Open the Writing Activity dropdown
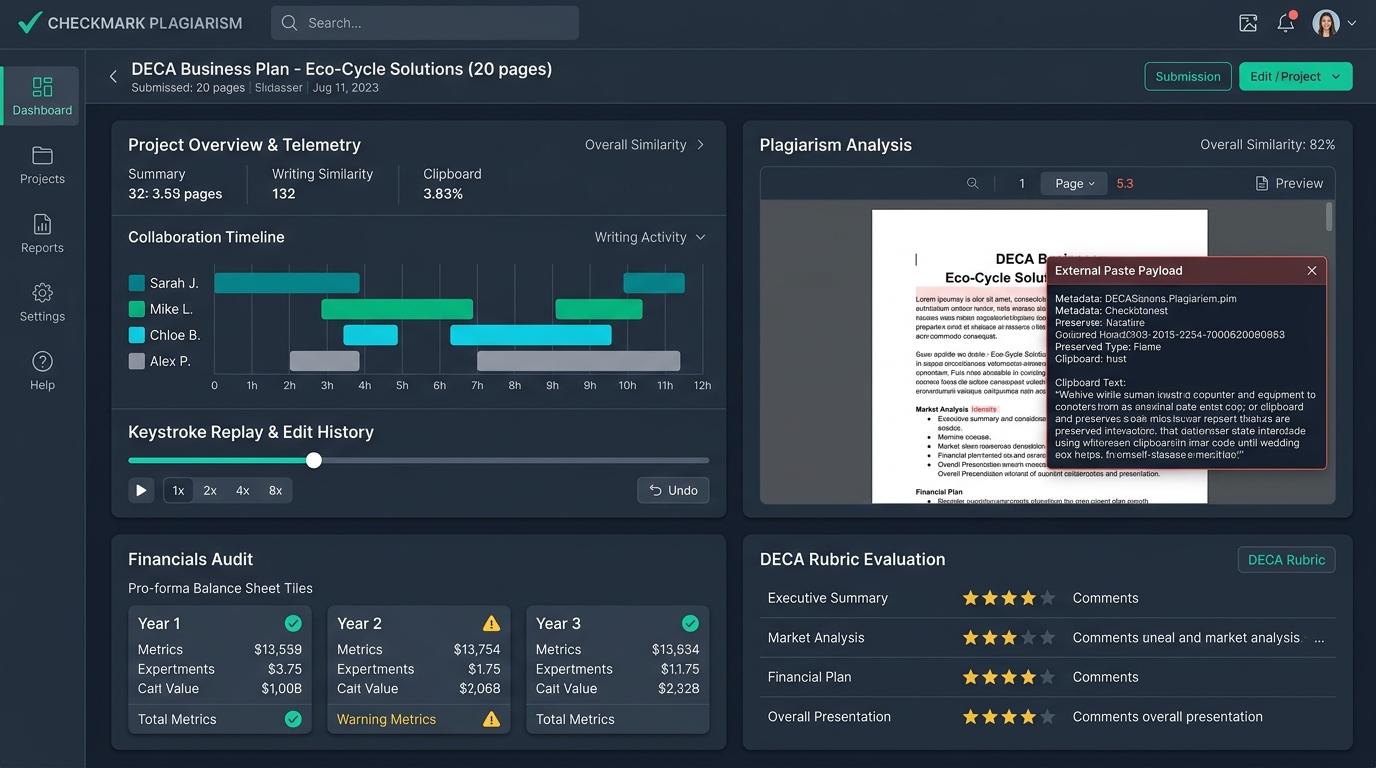1376x768 pixels. (650, 237)
